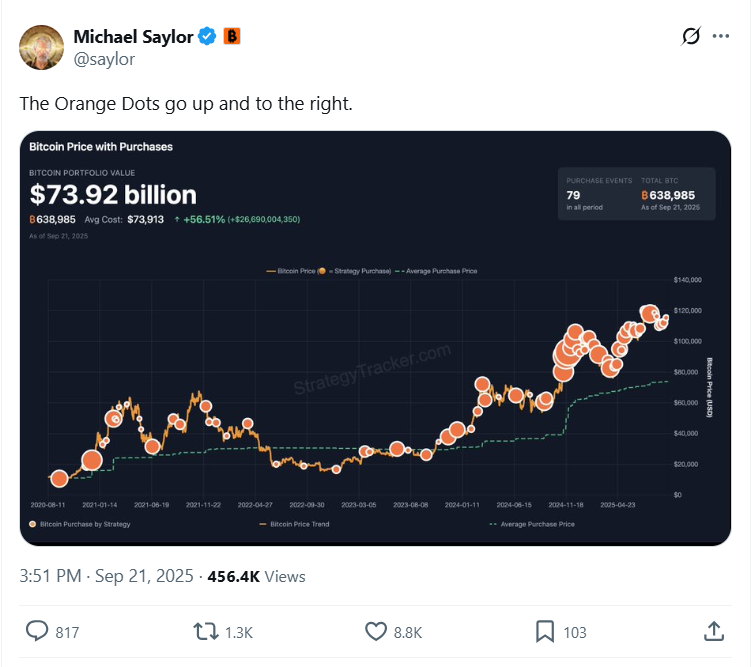This screenshot has width=751, height=667.
Task: Click the orange Bitcoin affiliation badge
Action: click(232, 37)
